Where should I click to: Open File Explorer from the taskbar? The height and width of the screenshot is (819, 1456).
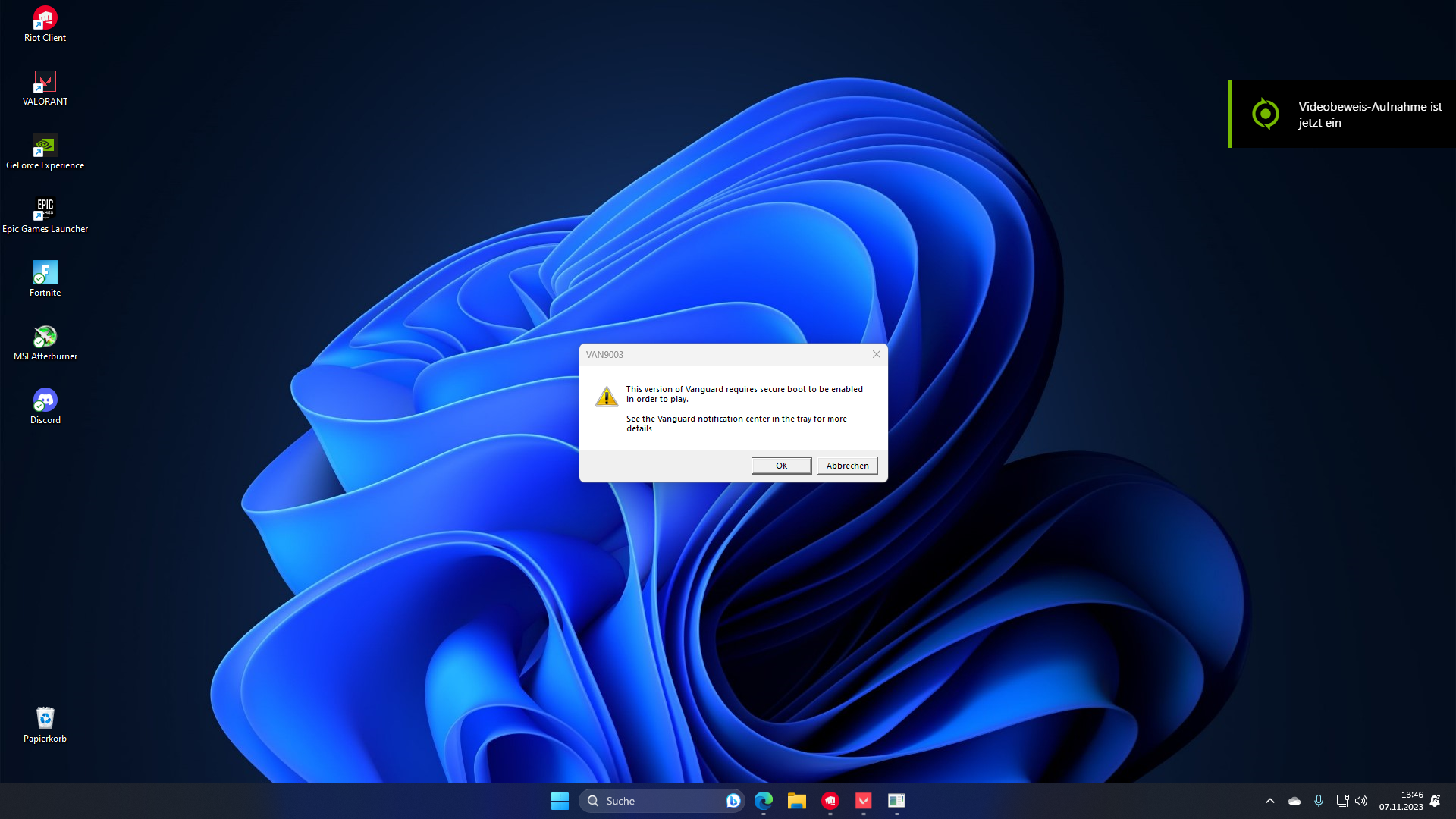[x=796, y=801]
